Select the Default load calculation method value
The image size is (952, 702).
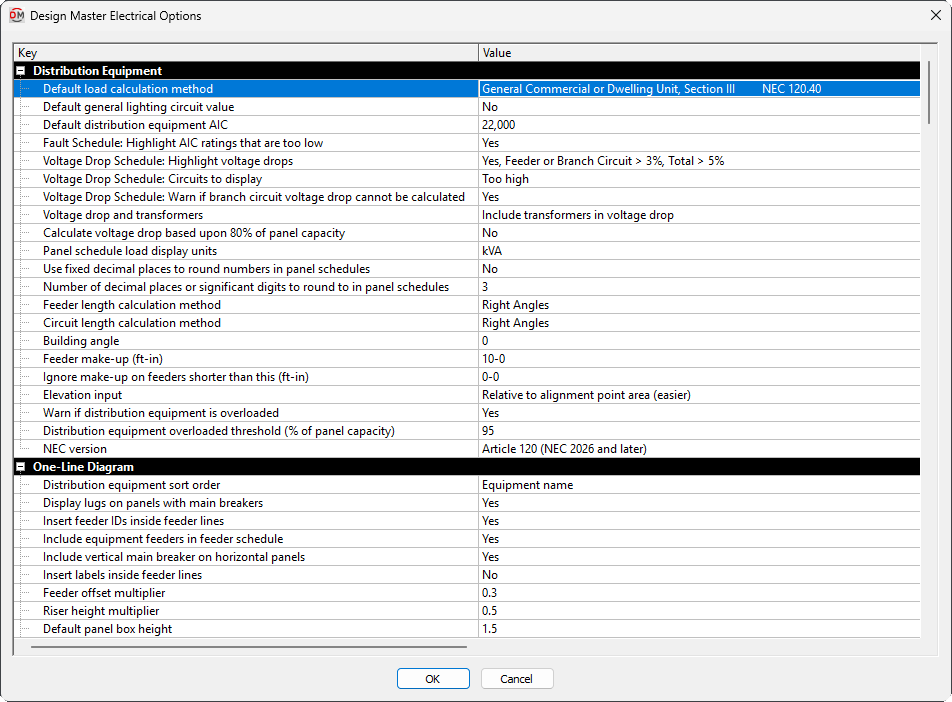tap(698, 89)
